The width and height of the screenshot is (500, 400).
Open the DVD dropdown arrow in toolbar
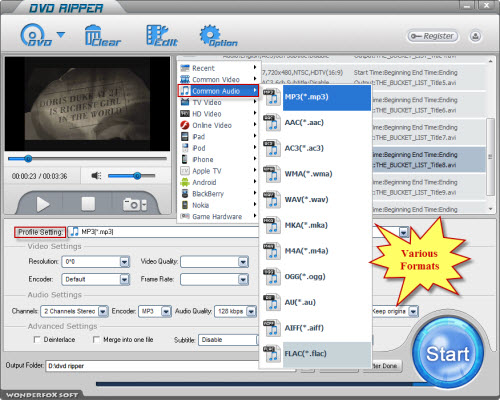coord(61,34)
